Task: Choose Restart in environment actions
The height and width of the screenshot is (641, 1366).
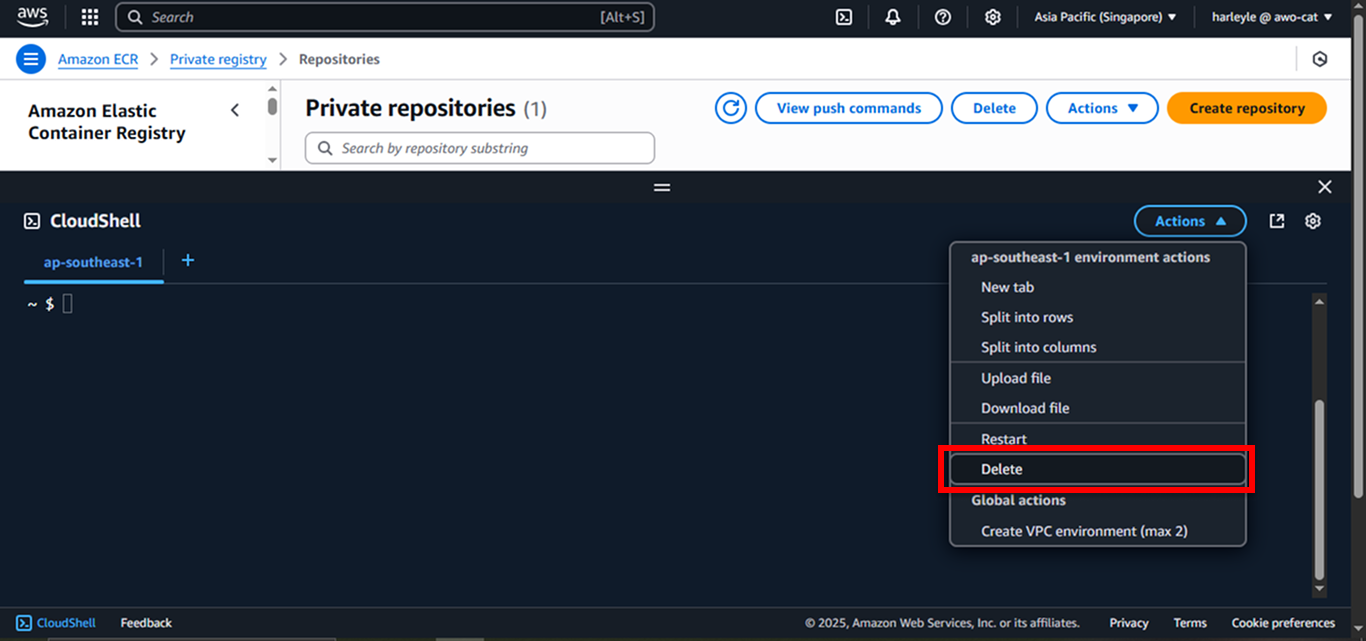Action: click(x=1098, y=439)
